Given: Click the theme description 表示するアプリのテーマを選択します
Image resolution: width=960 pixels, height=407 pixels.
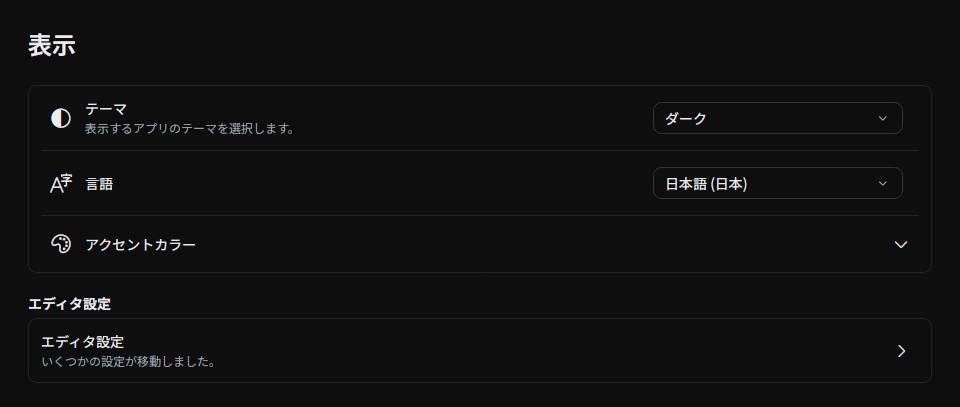Looking at the screenshot, I should [190, 130].
